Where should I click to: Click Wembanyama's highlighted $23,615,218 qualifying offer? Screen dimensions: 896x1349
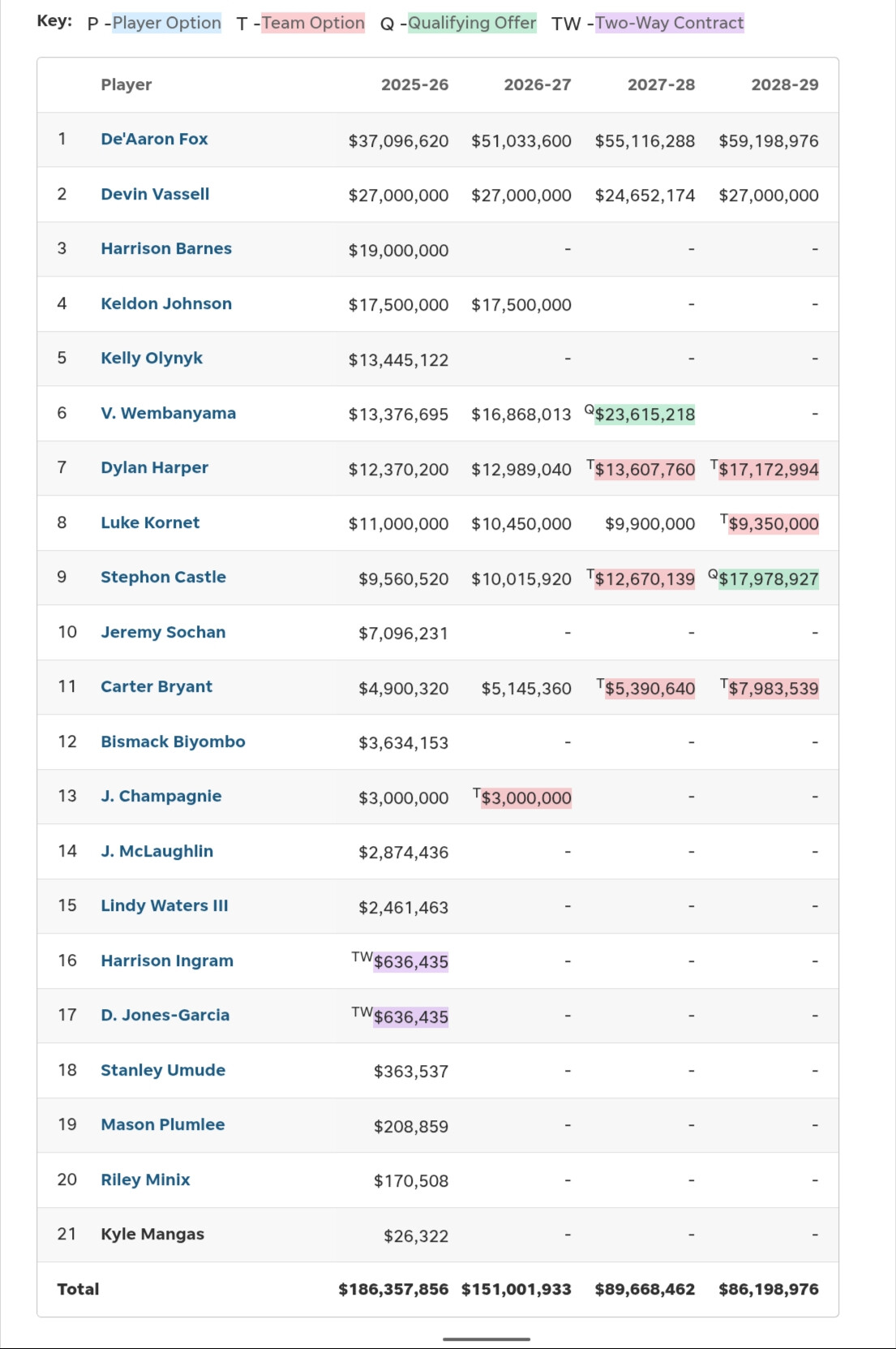click(645, 415)
